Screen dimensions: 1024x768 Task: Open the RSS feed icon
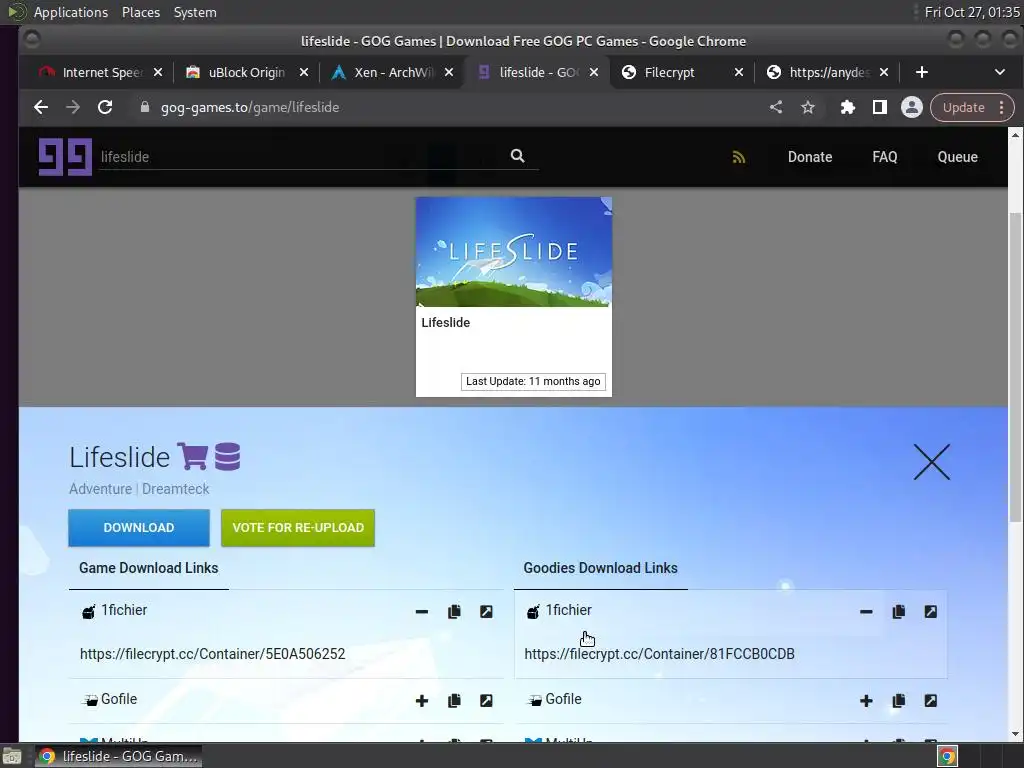point(739,157)
